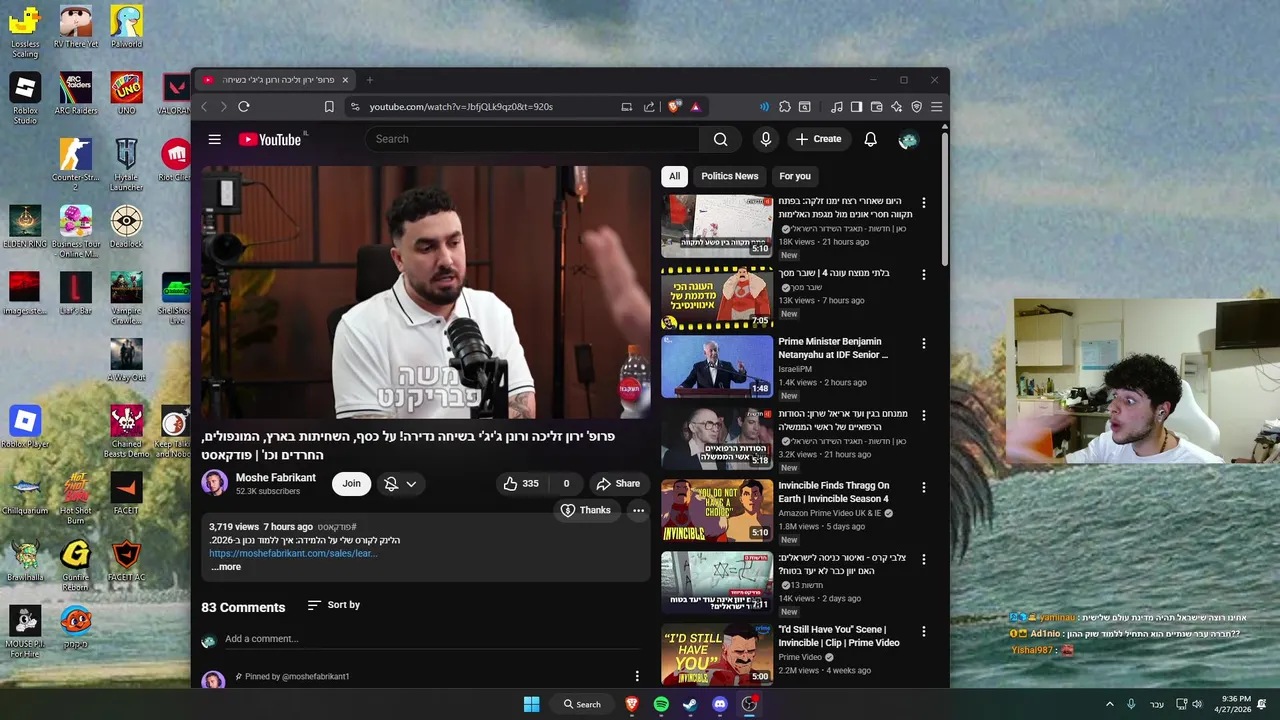Viewport: 1280px width, 720px height.
Task: Close the YouTube browser tab
Action: (345, 80)
